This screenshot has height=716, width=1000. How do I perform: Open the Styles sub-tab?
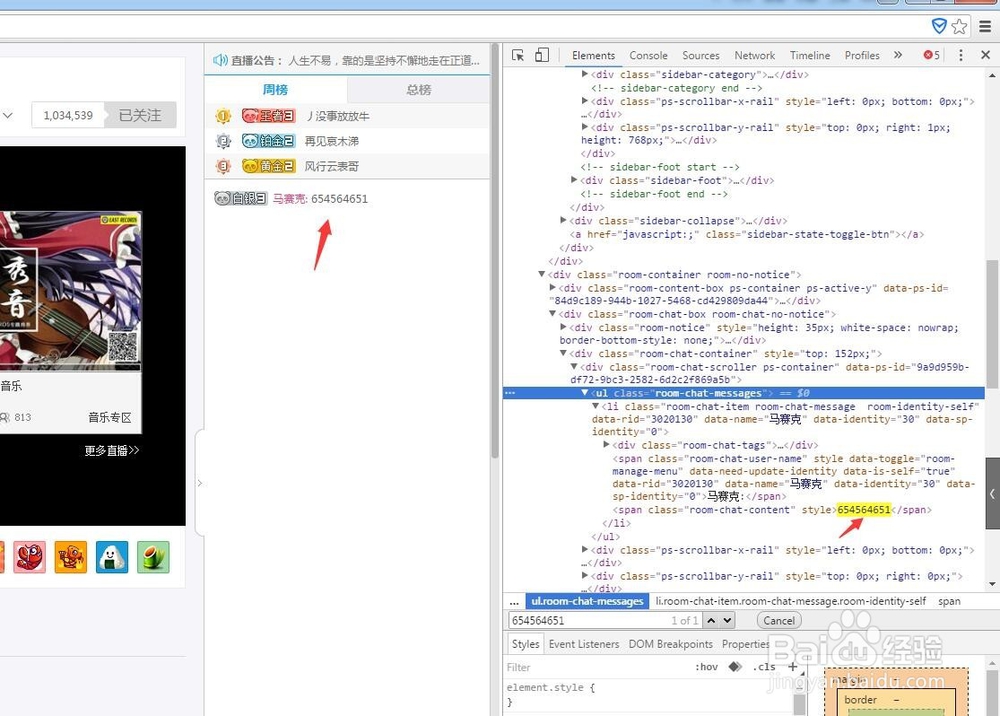(525, 644)
